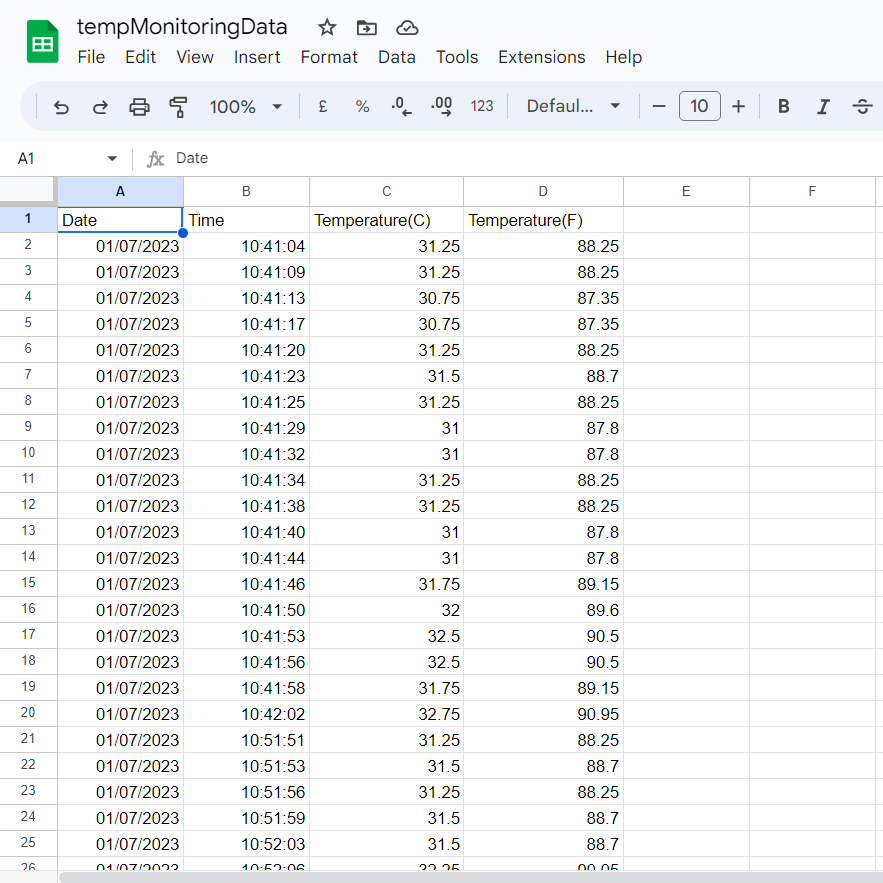883x883 pixels.
Task: Select row 15 header
Action: point(28,583)
